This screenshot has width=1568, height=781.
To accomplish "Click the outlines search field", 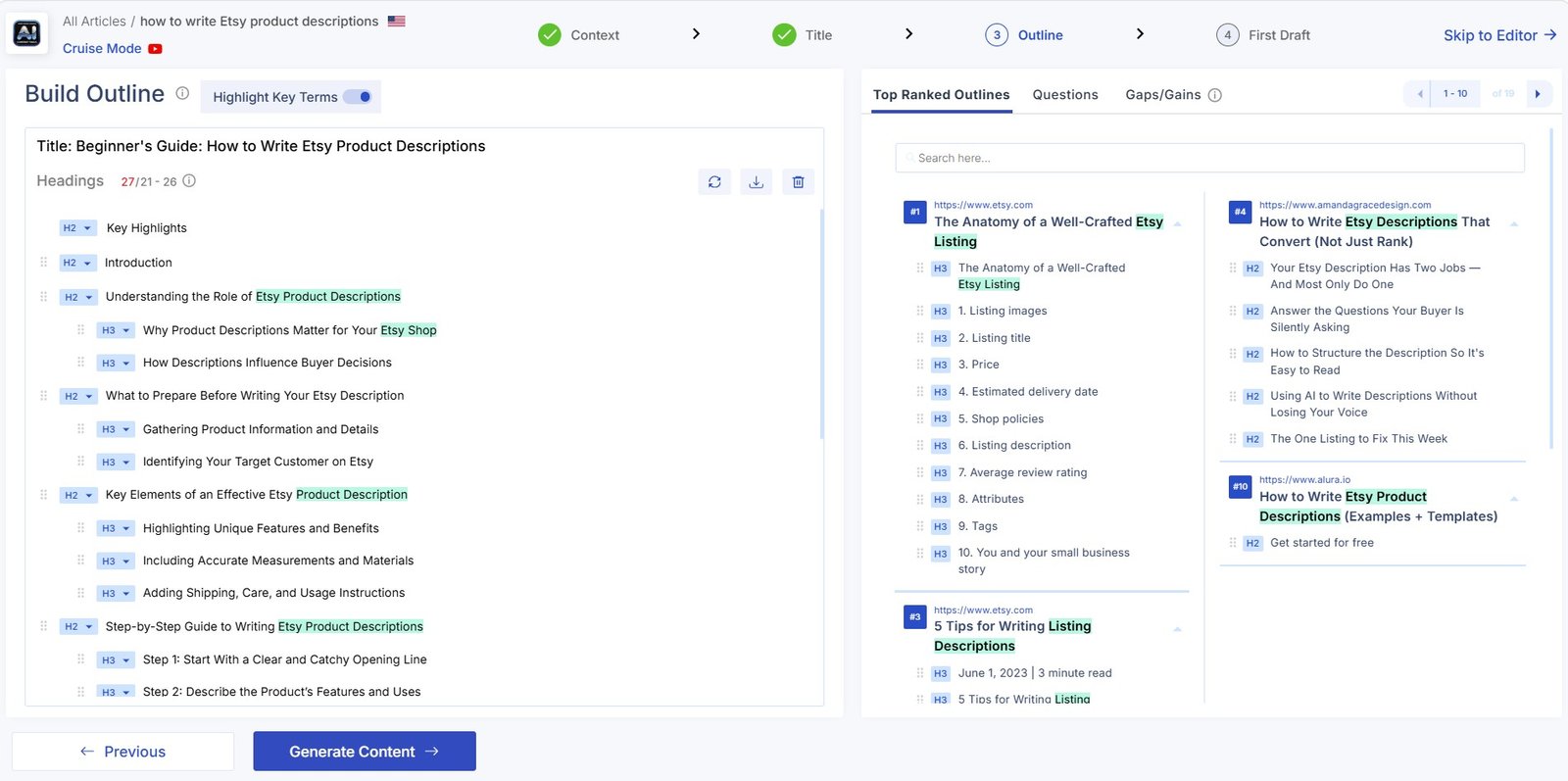I will point(1209,158).
